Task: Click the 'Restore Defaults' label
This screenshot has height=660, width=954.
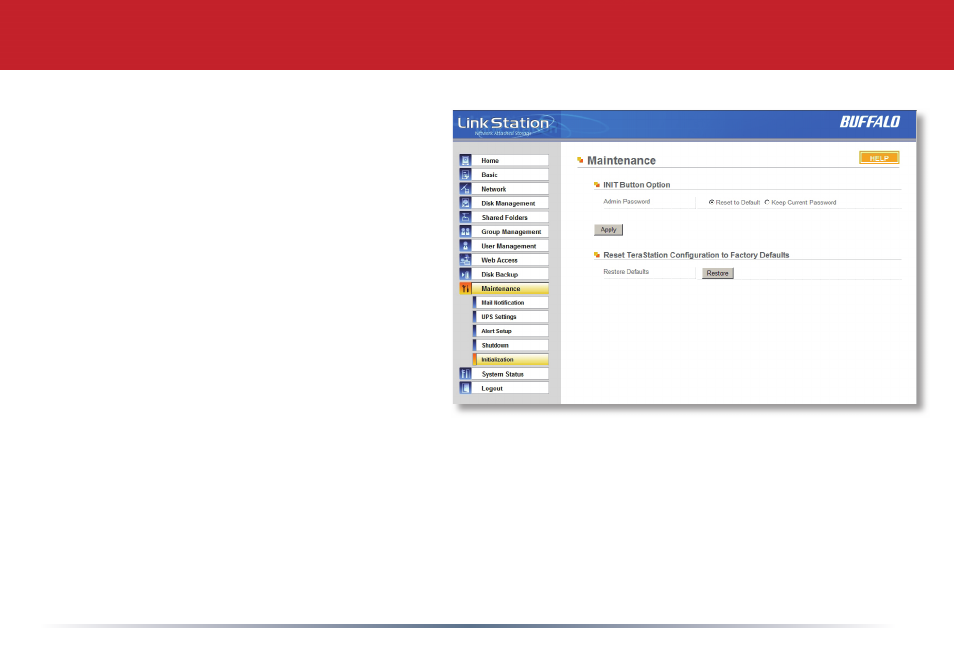Action: pos(626,272)
